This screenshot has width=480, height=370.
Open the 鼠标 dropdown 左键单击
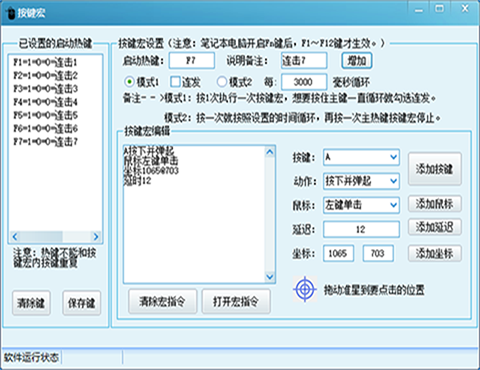(361, 205)
